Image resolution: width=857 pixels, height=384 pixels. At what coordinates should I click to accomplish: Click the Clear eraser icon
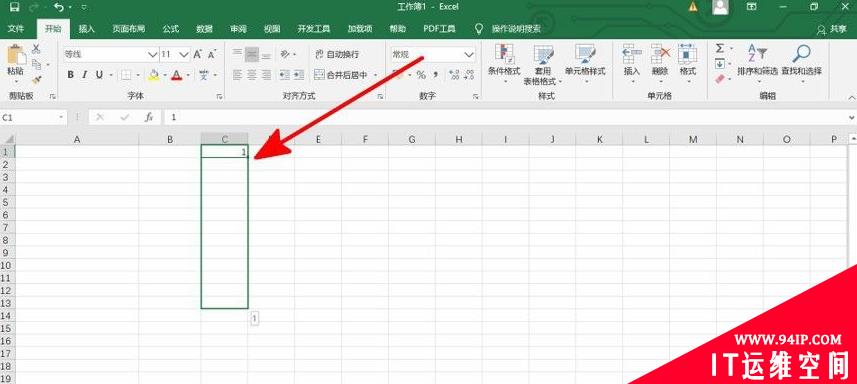coord(720,79)
